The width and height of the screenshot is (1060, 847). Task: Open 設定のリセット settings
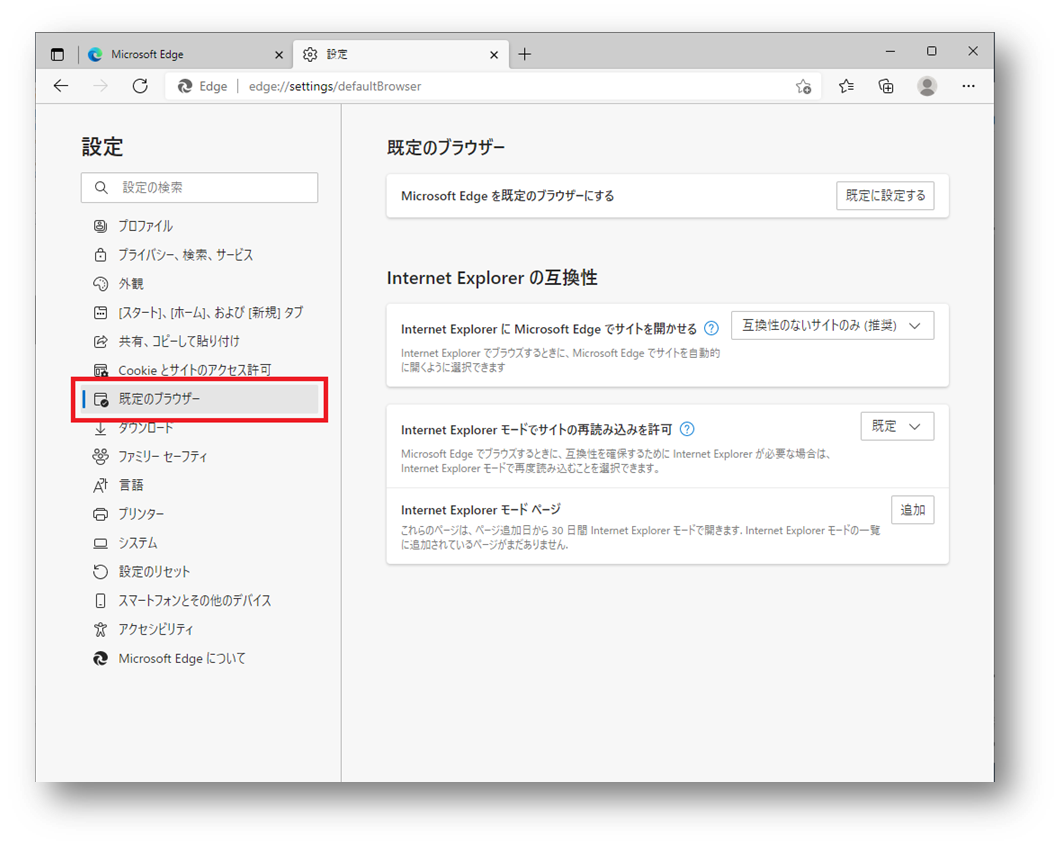[199, 572]
